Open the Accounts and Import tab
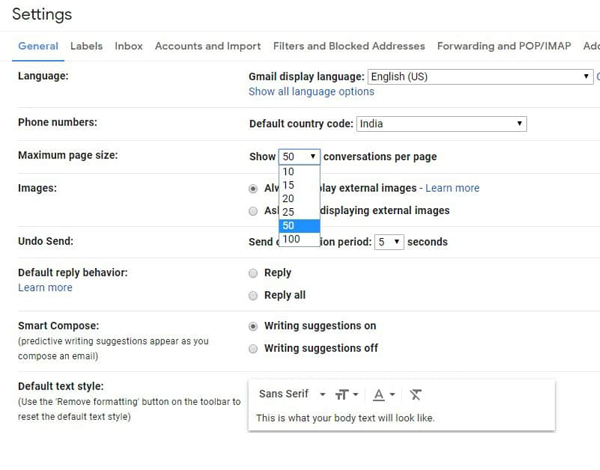This screenshot has width=600, height=470. pos(207,46)
